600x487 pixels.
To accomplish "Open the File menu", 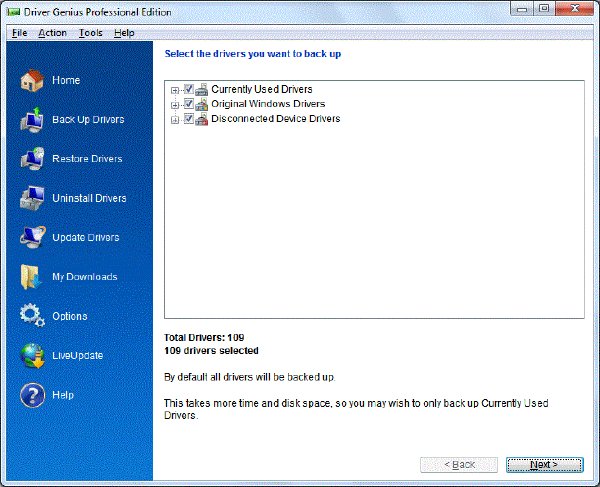I will pos(20,33).
